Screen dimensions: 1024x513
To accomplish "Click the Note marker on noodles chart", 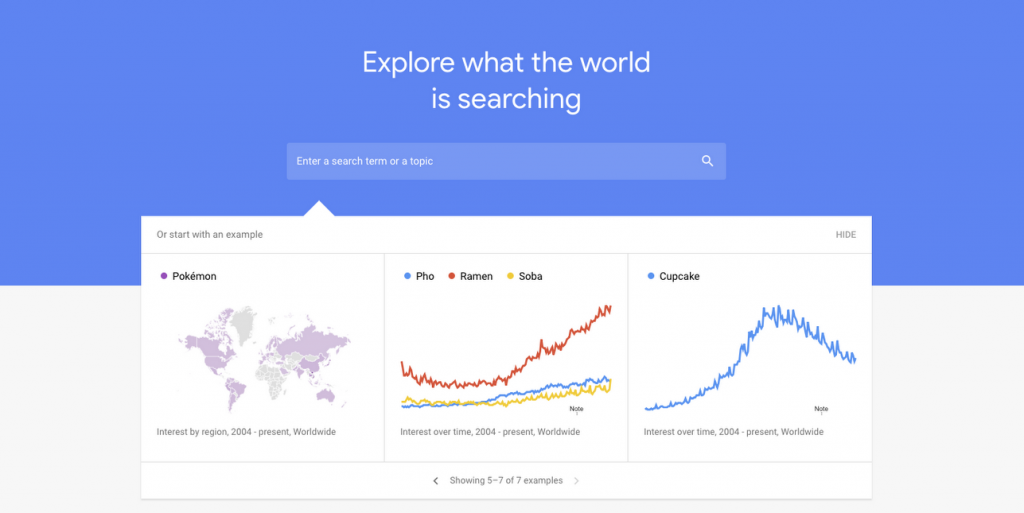I will point(576,409).
